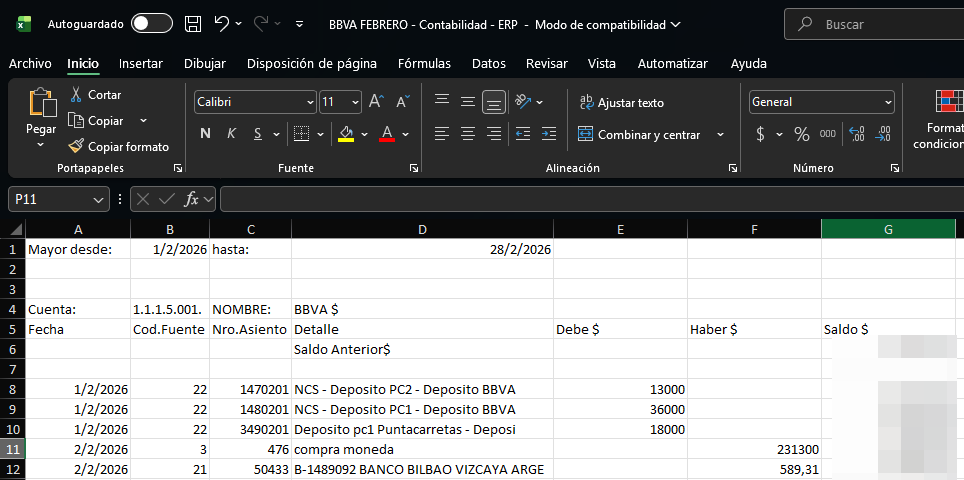Click the borders icon
964x480 pixels.
[301, 134]
